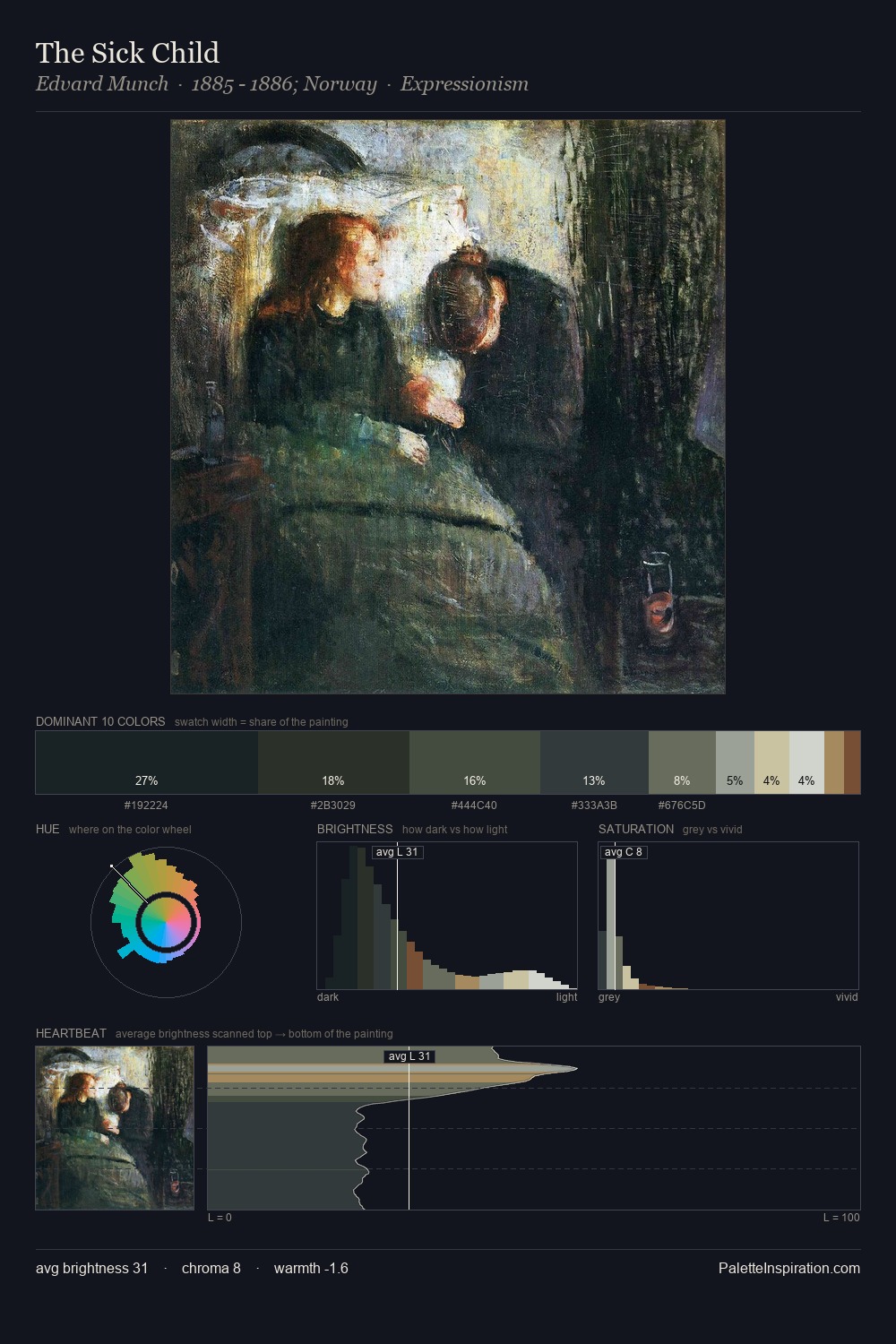Click the 'HEARTBEAT' section heading
This screenshot has width=896, height=1344.
click(x=71, y=1033)
